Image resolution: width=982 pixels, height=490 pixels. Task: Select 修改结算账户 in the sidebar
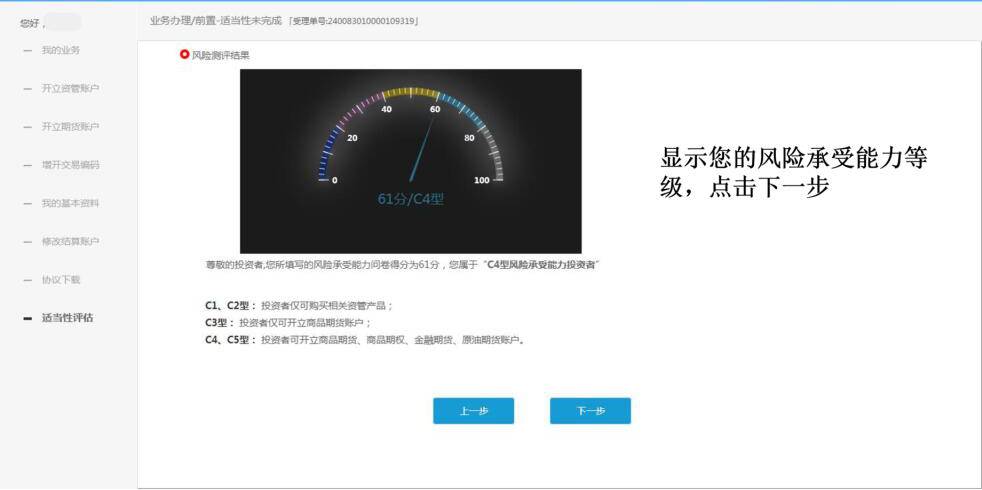pos(70,241)
